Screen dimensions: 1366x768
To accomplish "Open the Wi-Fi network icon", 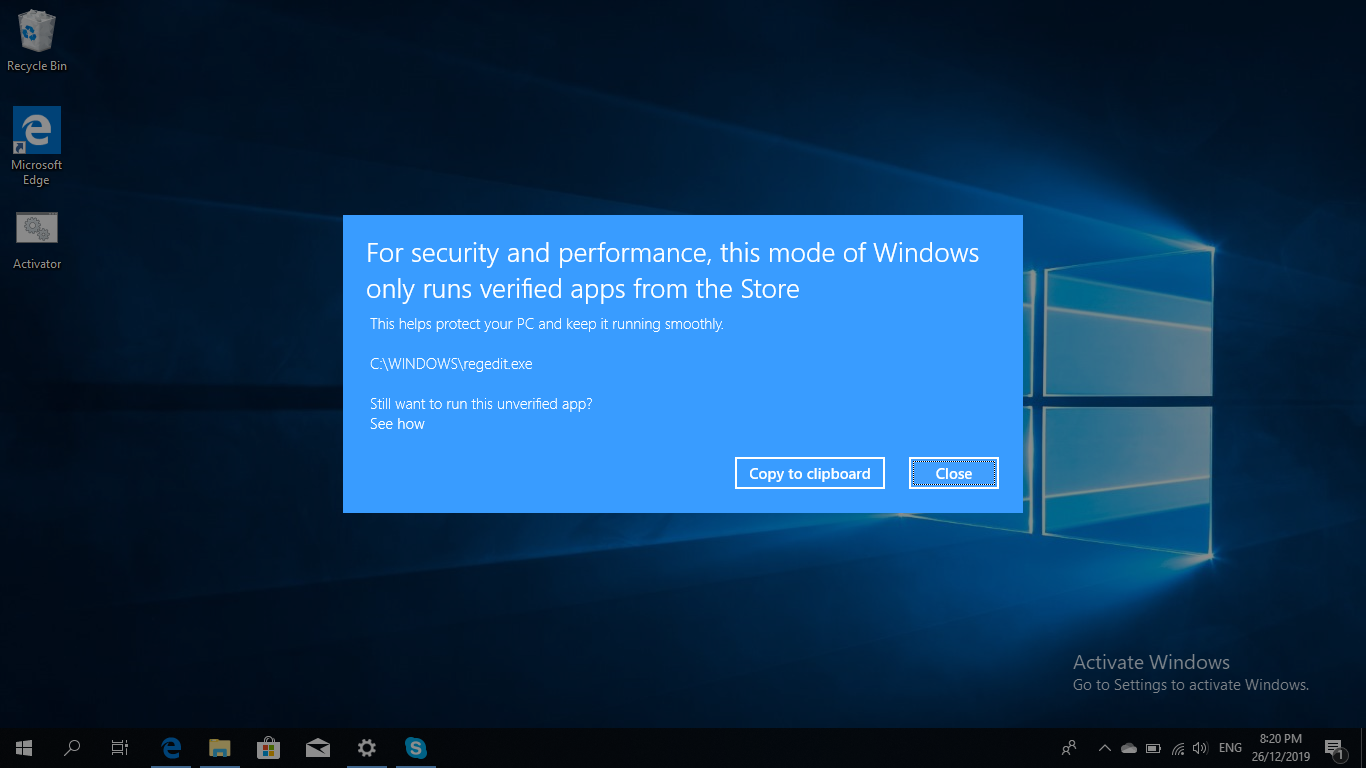I will pyautogui.click(x=1177, y=747).
